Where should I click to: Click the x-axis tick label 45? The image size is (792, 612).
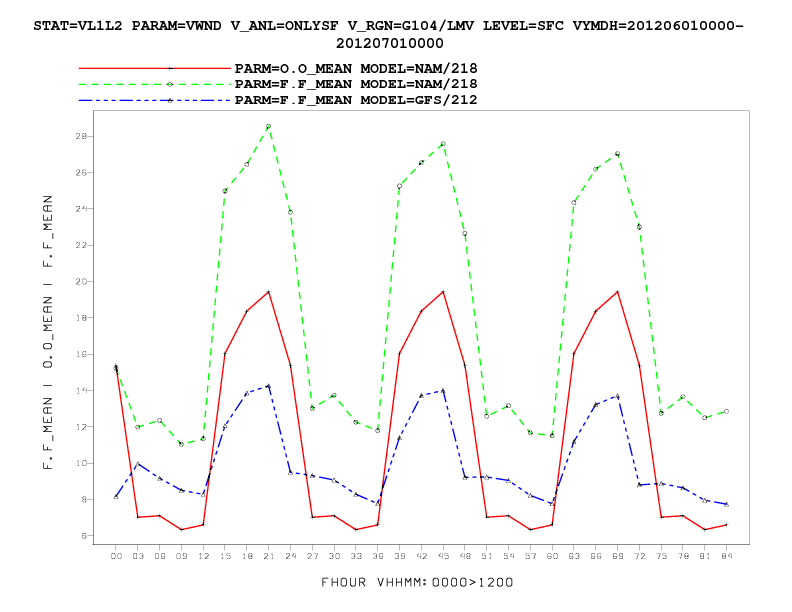(443, 556)
